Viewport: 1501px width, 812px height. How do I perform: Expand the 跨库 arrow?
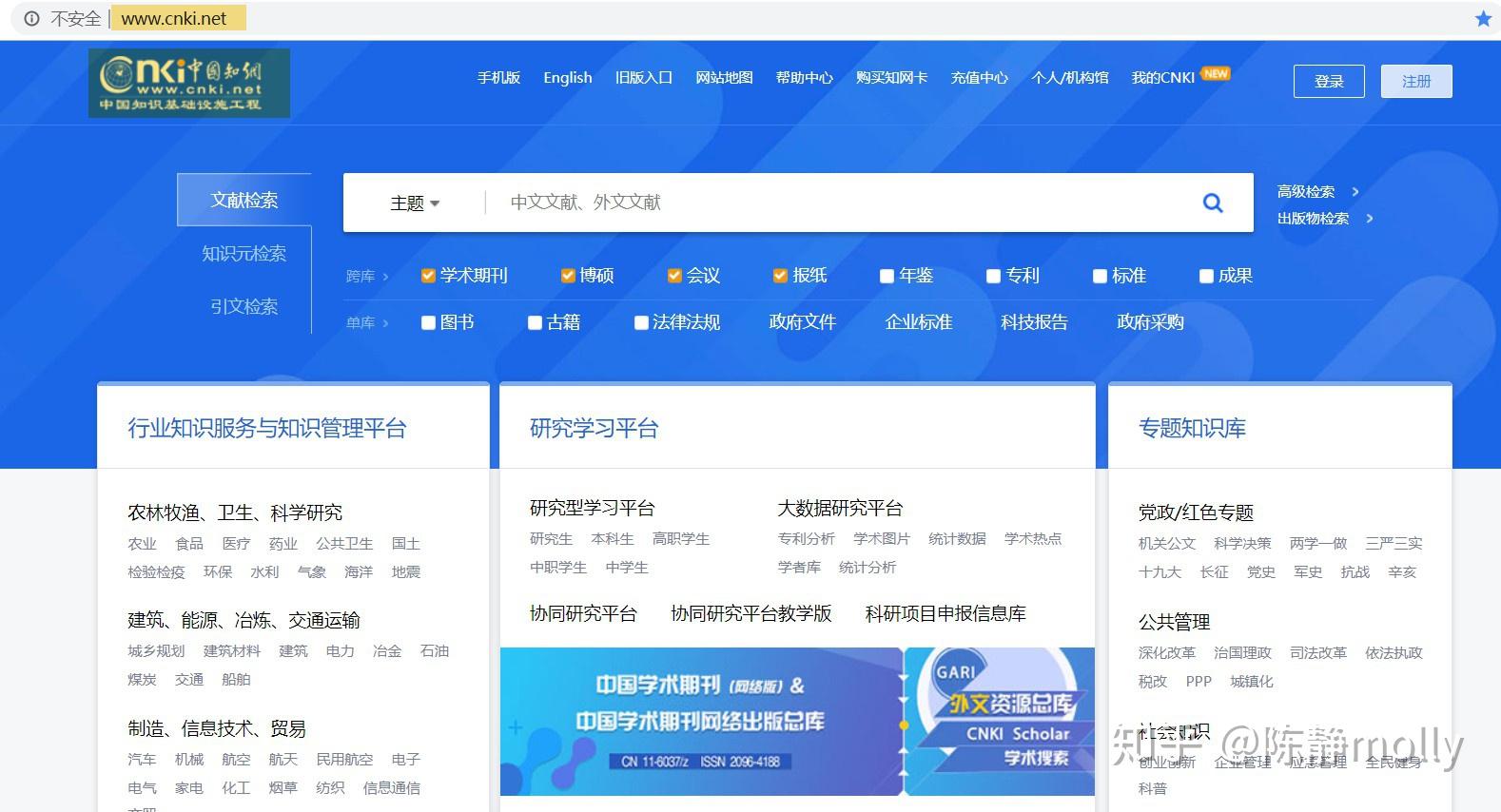pyautogui.click(x=385, y=277)
